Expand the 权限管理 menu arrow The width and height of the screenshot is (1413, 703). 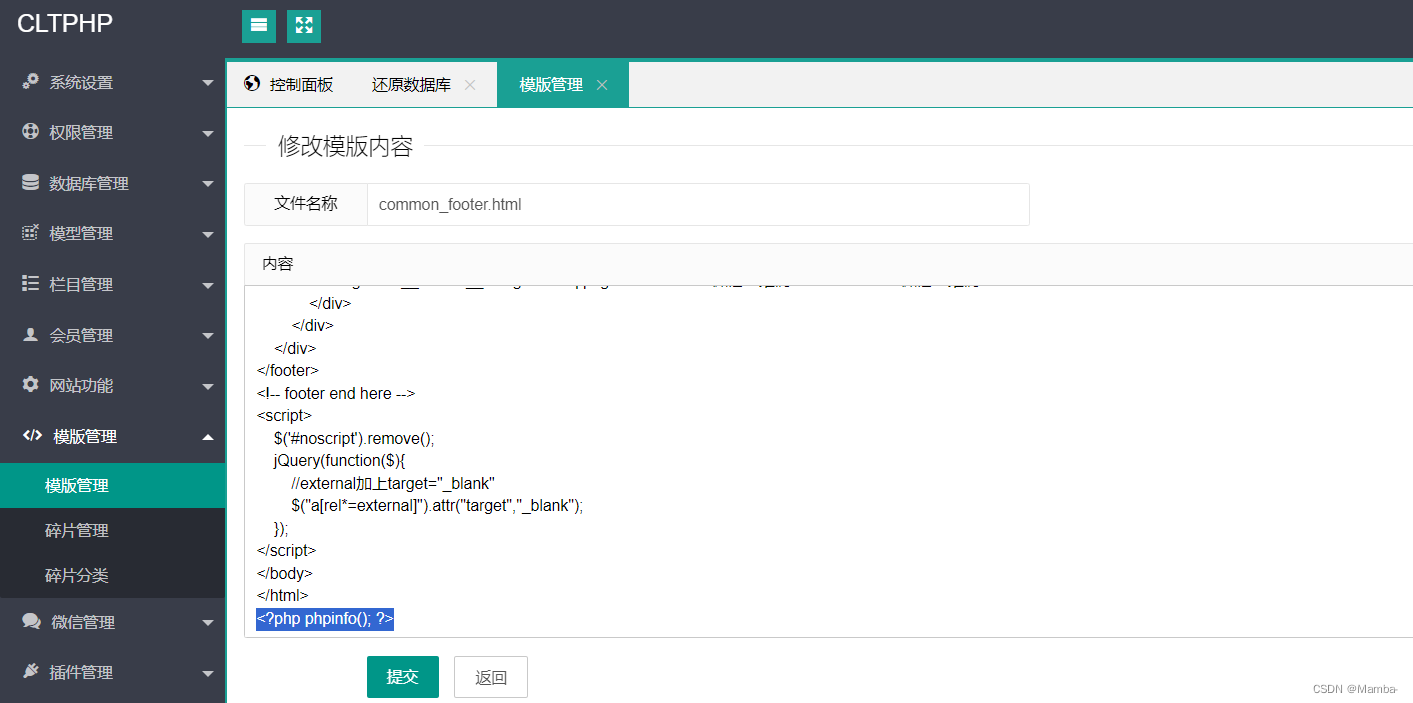(x=208, y=133)
